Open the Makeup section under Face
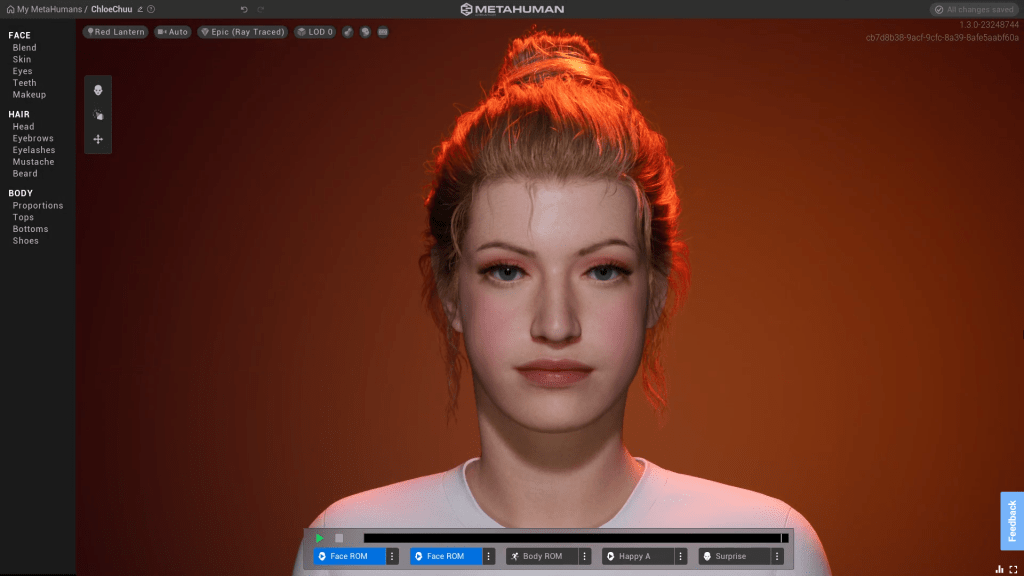 [x=29, y=95]
